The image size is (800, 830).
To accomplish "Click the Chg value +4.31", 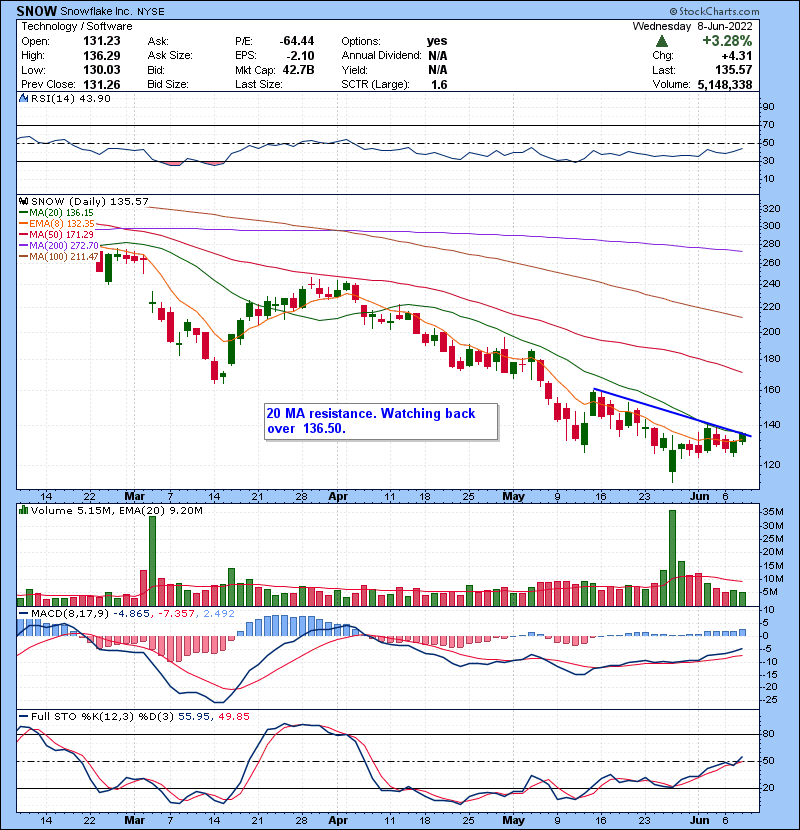I will coord(737,56).
